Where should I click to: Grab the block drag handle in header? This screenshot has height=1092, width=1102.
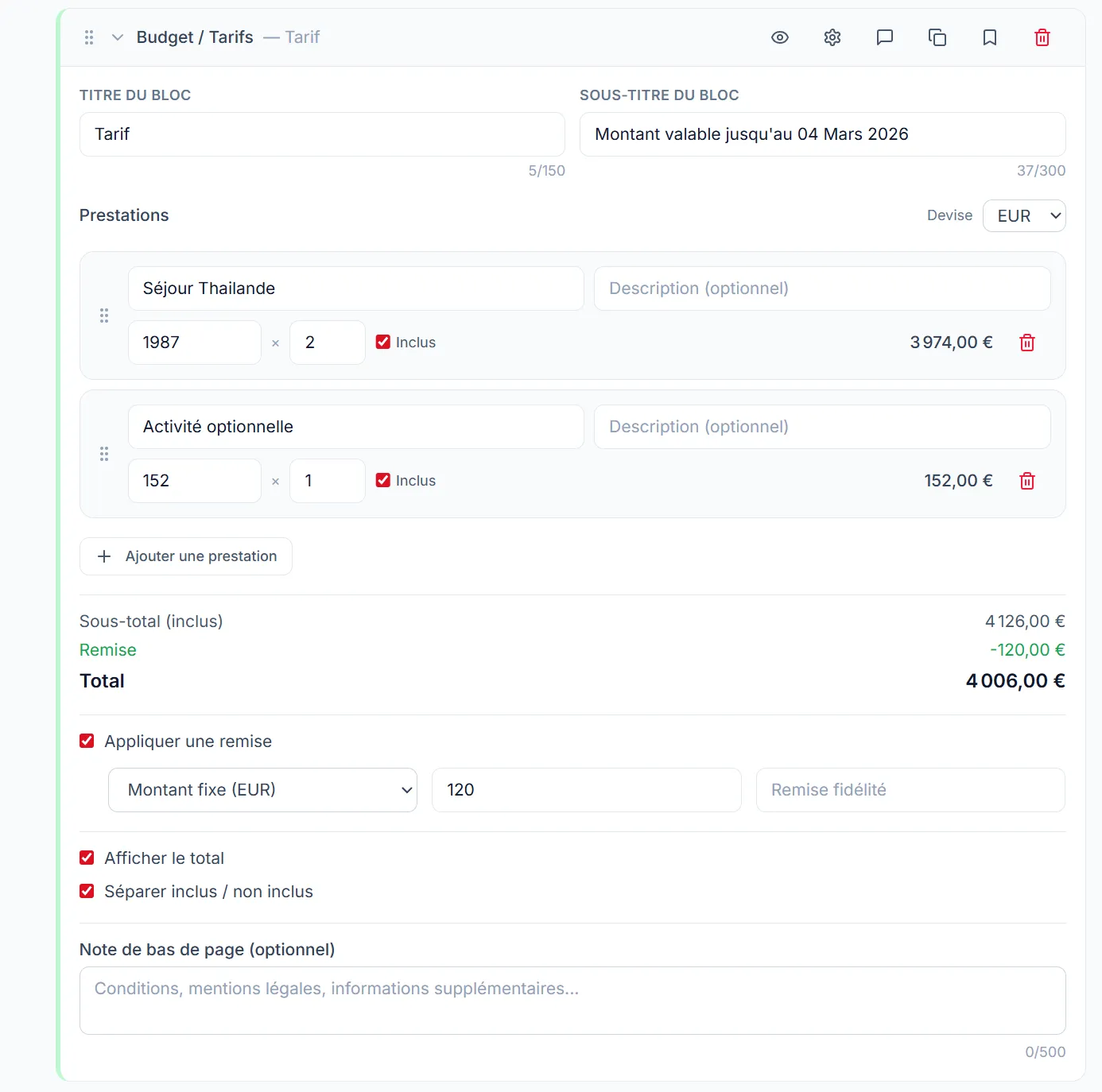click(x=89, y=37)
